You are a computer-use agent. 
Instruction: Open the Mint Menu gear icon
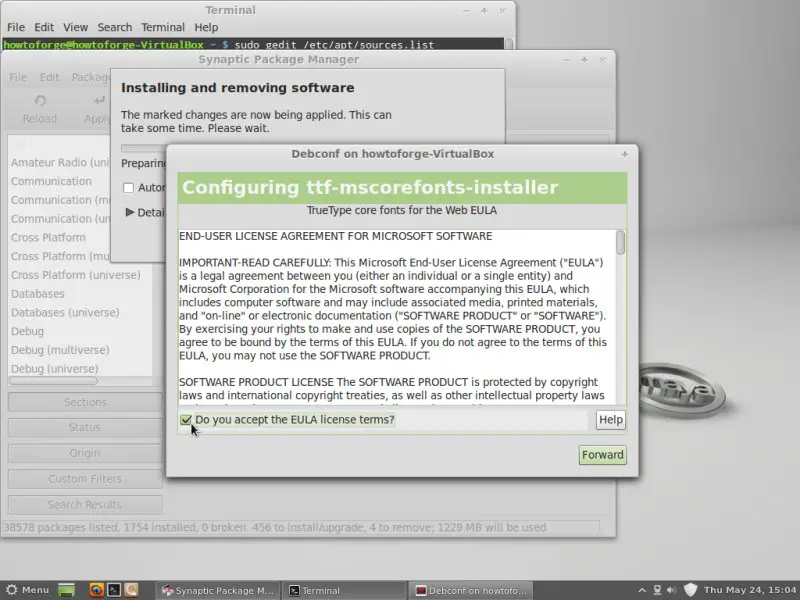click(x=12, y=590)
